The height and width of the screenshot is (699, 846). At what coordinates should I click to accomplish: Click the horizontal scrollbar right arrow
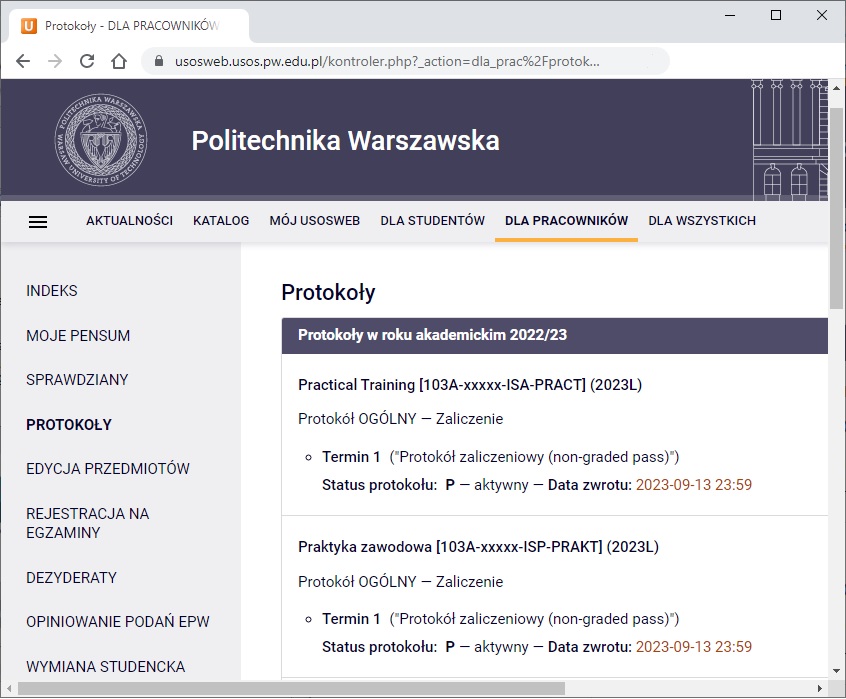click(820, 689)
